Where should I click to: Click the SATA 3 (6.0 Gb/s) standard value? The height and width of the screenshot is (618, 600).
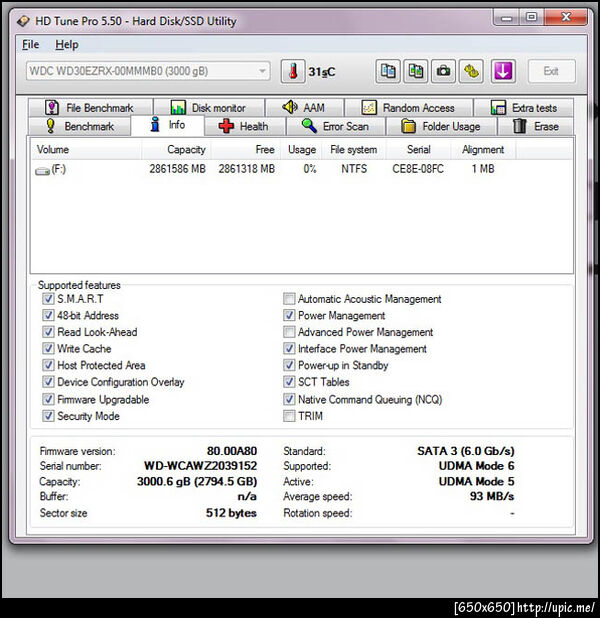click(x=466, y=451)
